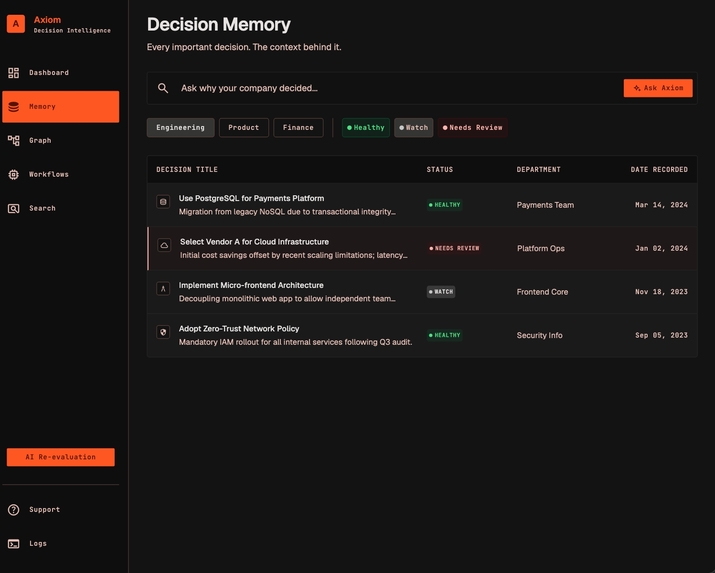
Task: Open the Workflows section
Action: 61,175
